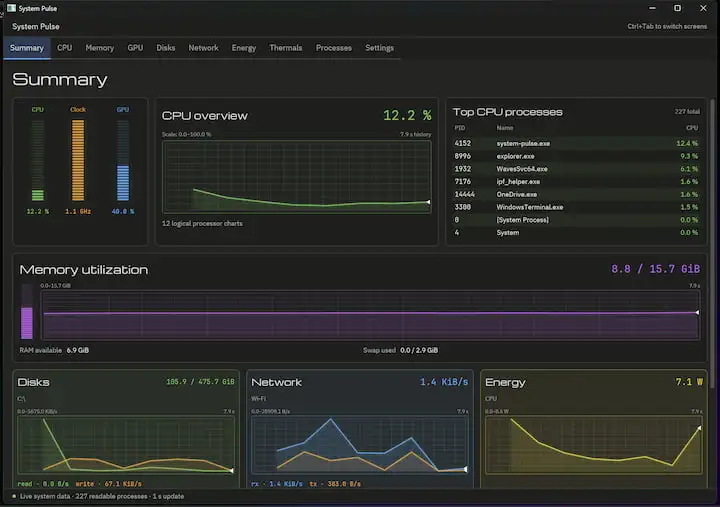
Task: Click the Disks card heading
Action: click(x=33, y=382)
